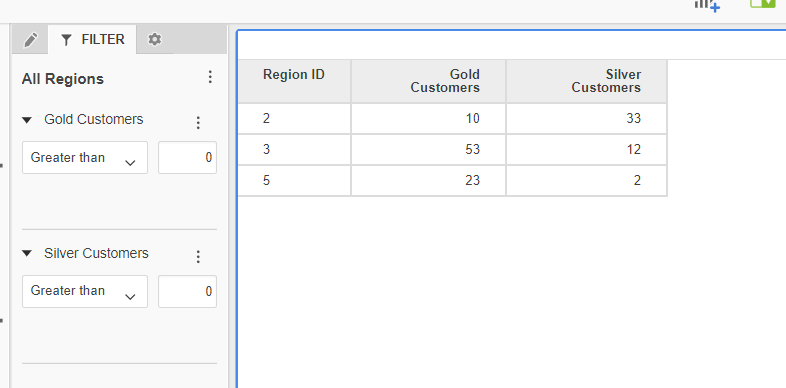Click the add chart icon at top
The width and height of the screenshot is (786, 388).
pos(707,5)
